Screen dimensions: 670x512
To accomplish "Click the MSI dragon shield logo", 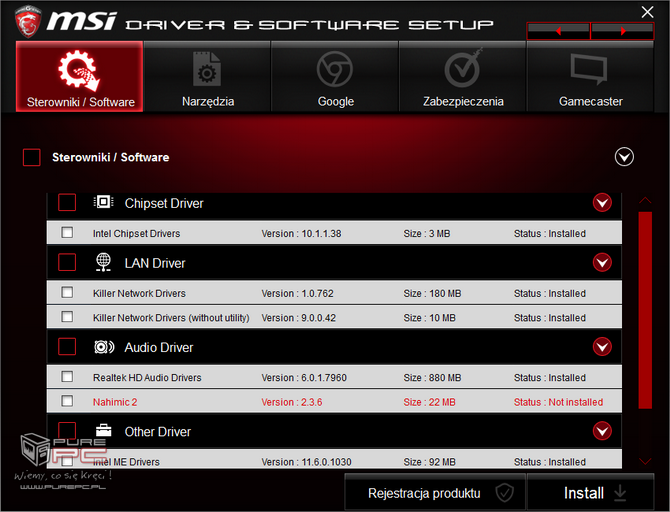I will 28,21.
